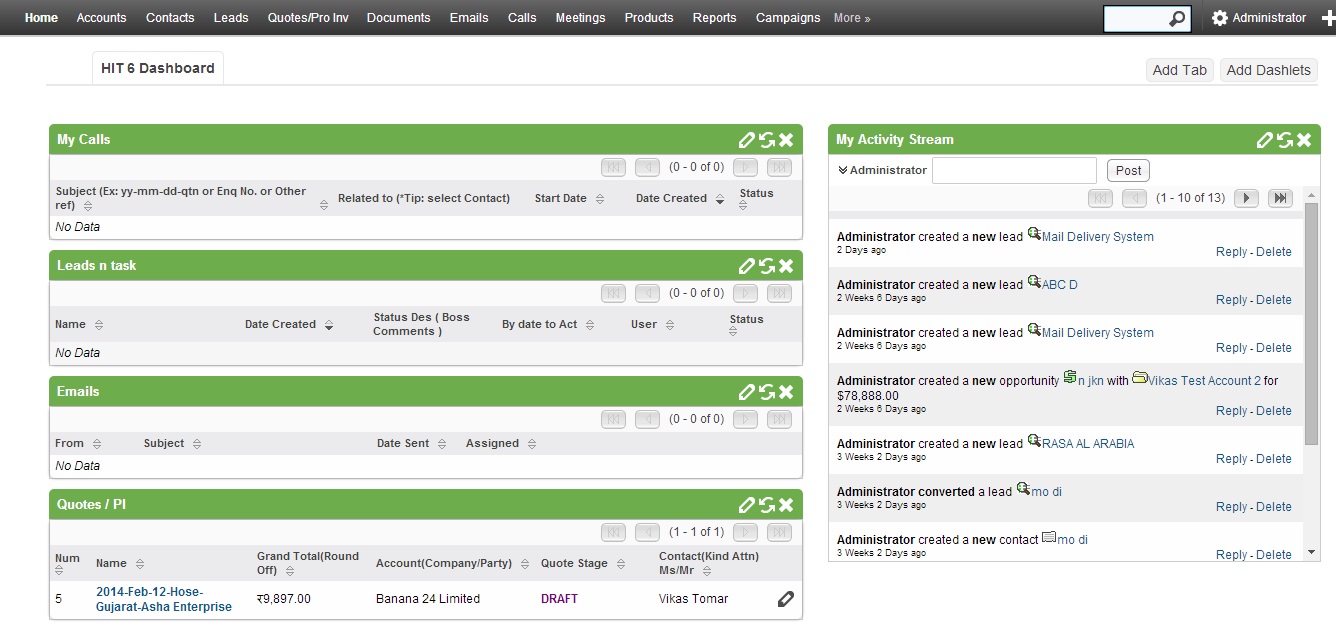Jump to last page in Activity Stream
The width and height of the screenshot is (1336, 641).
(1280, 198)
